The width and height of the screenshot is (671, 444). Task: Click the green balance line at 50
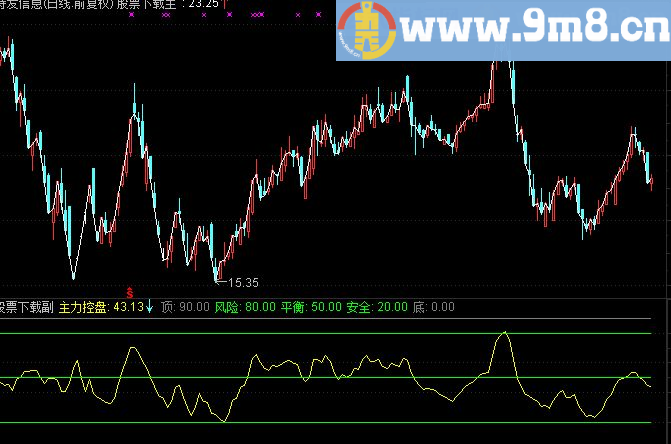click(325, 377)
